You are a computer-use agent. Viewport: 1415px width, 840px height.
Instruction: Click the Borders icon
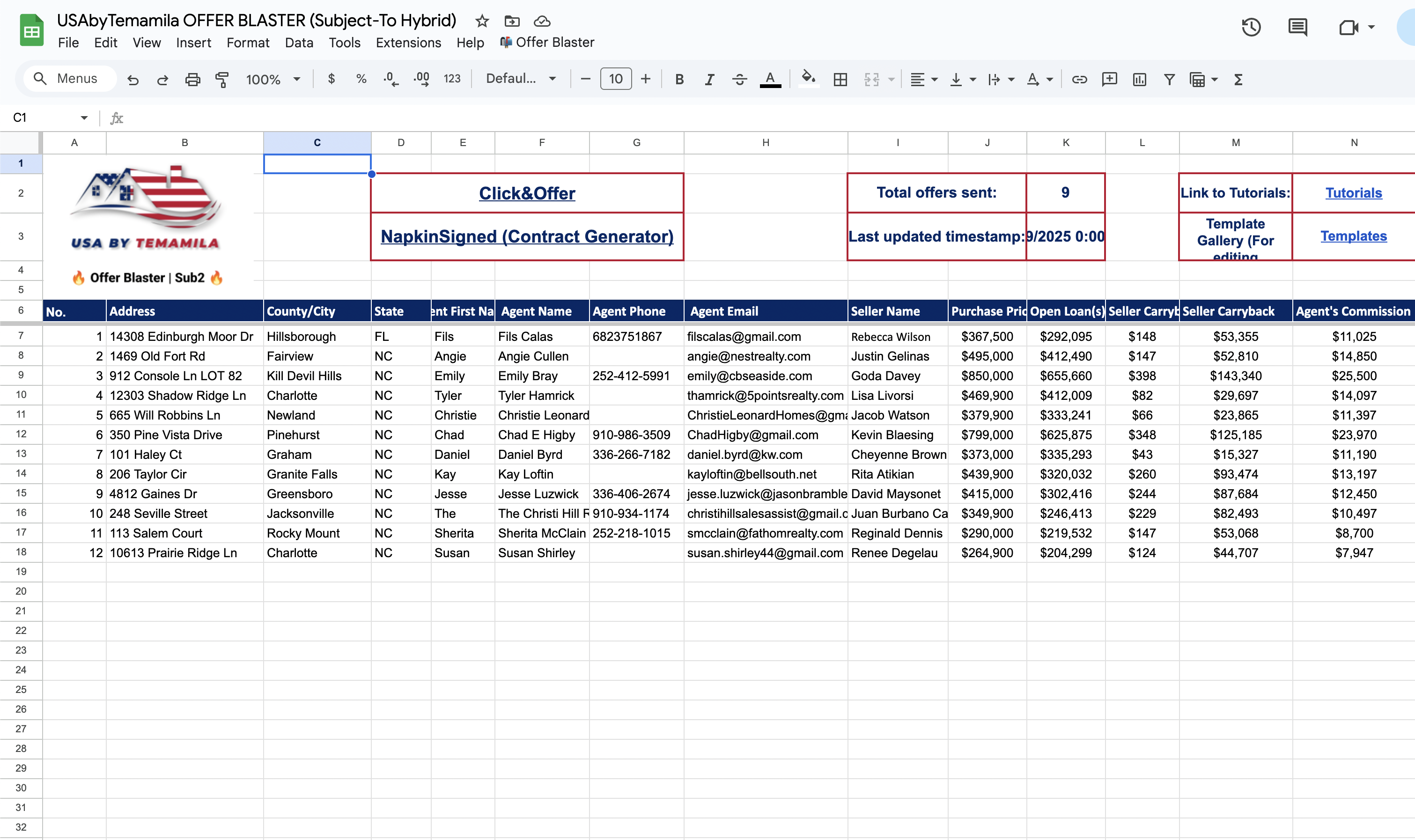tap(840, 80)
